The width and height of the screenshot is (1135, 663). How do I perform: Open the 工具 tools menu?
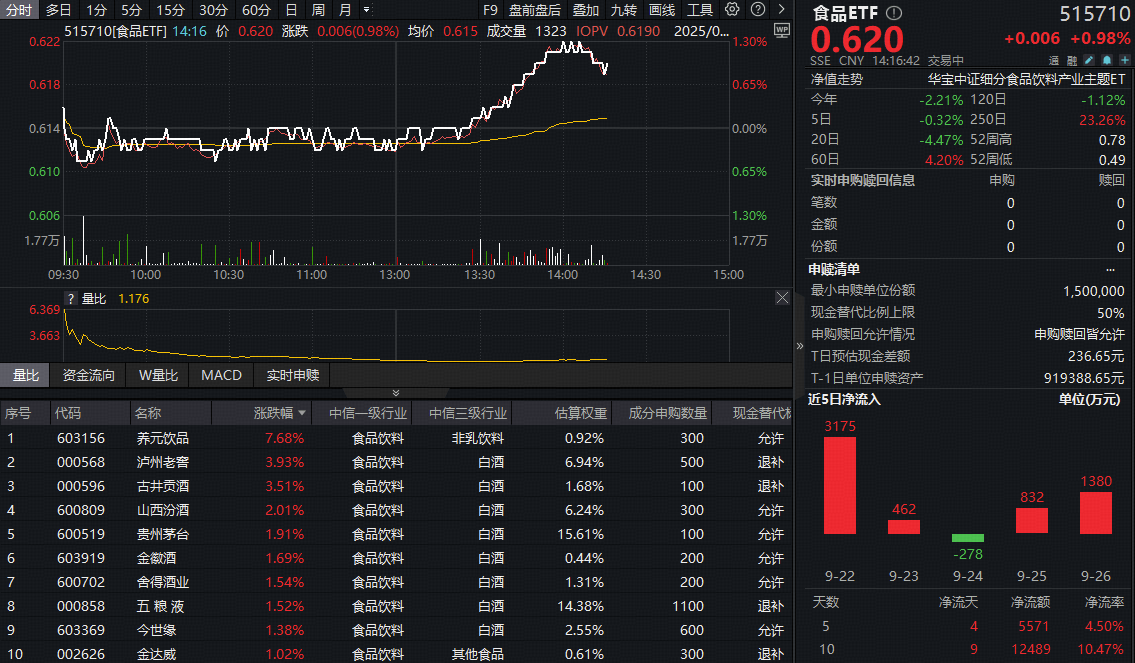pos(701,9)
